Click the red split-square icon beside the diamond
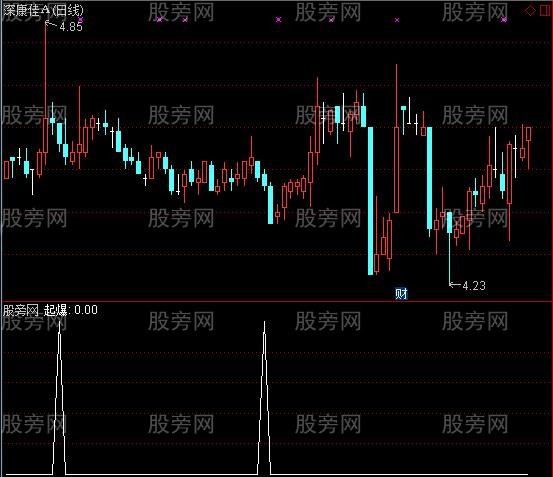Image resolution: width=553 pixels, height=477 pixels. point(546,11)
